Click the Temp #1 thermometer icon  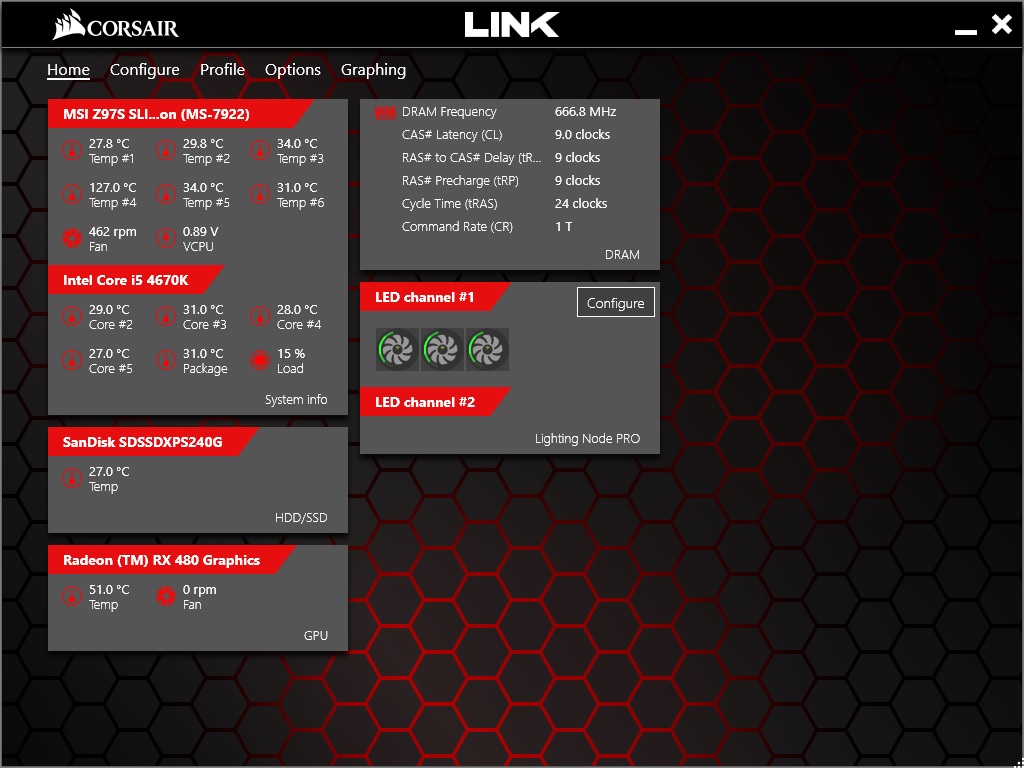click(x=72, y=150)
